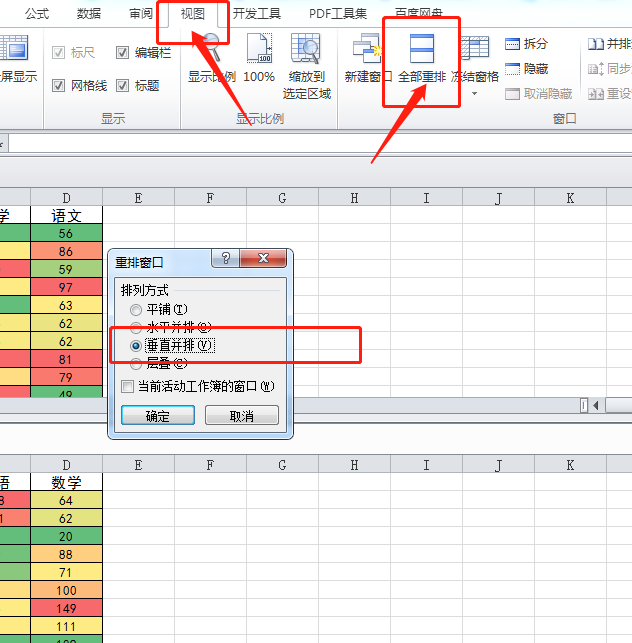The width and height of the screenshot is (632, 643).
Task: Select the 平铺 radio option
Action: click(136, 310)
